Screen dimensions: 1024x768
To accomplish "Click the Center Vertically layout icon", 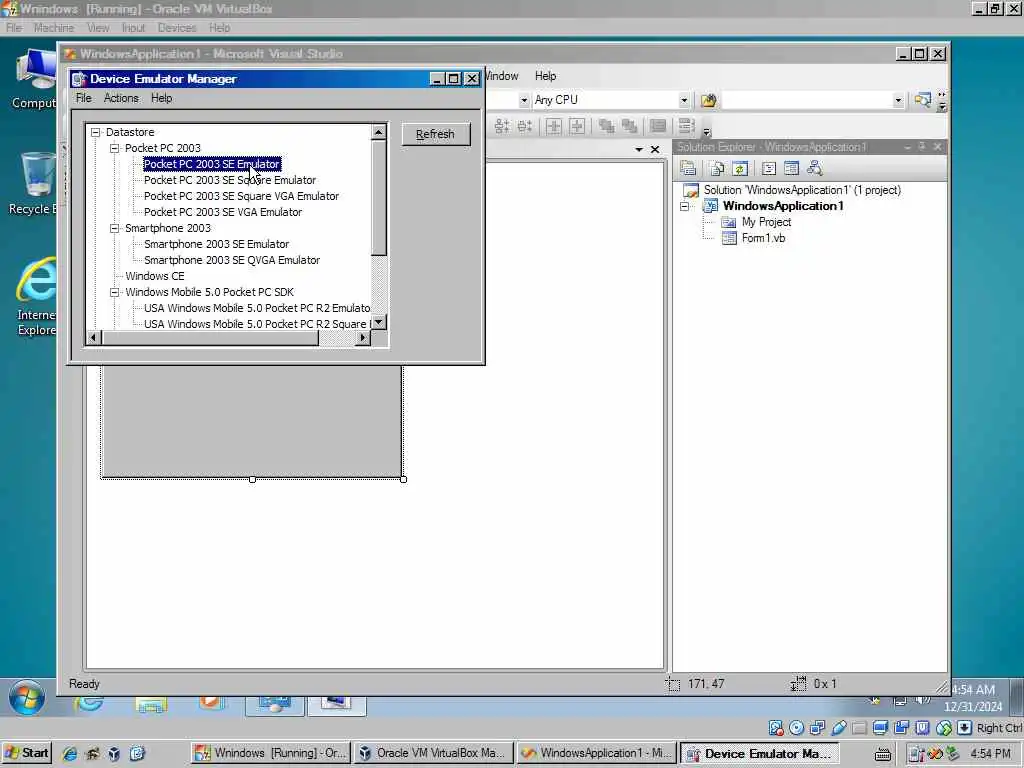I will tap(577, 126).
